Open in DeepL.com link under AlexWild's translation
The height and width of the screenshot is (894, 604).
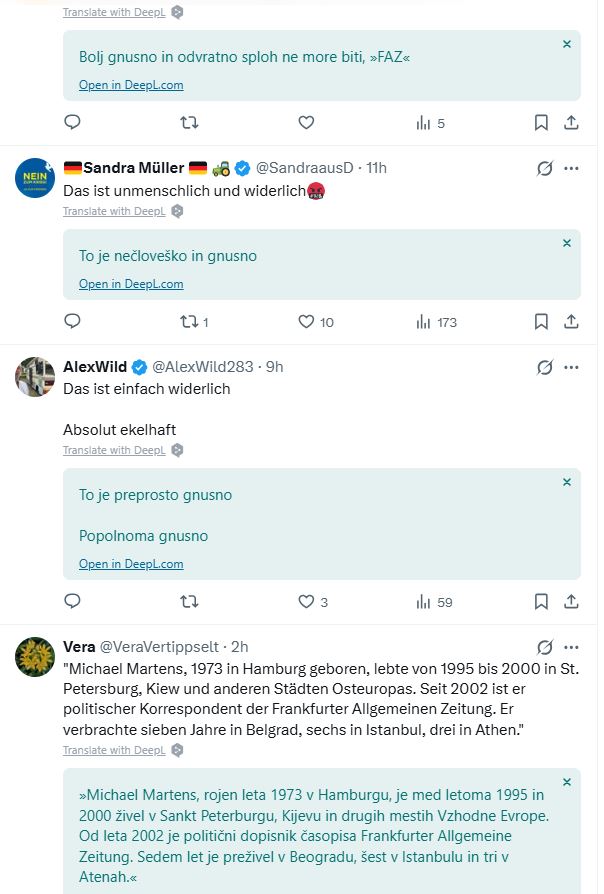131,564
